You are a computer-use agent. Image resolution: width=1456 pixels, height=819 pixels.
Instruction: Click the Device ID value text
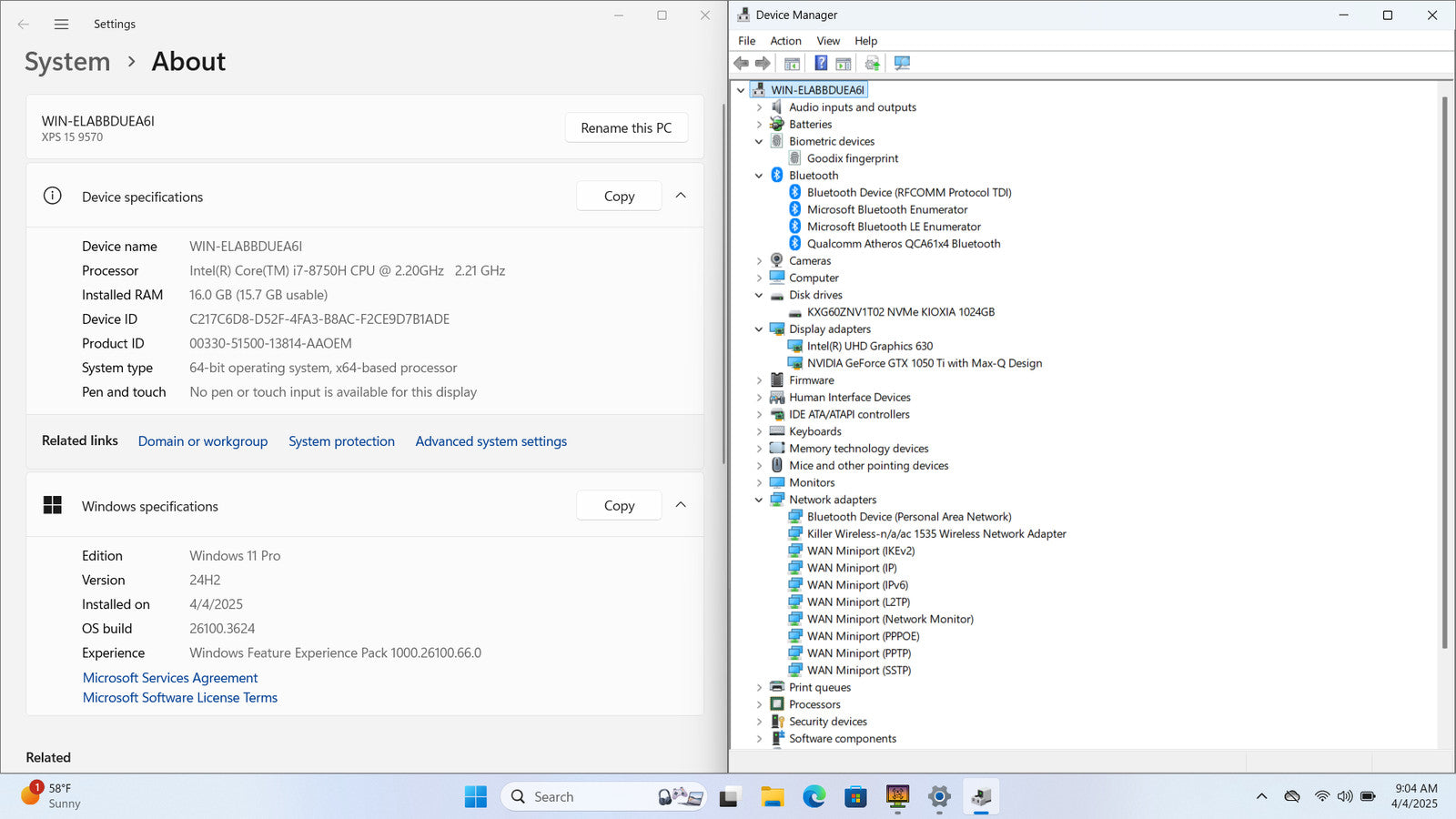coord(319,319)
